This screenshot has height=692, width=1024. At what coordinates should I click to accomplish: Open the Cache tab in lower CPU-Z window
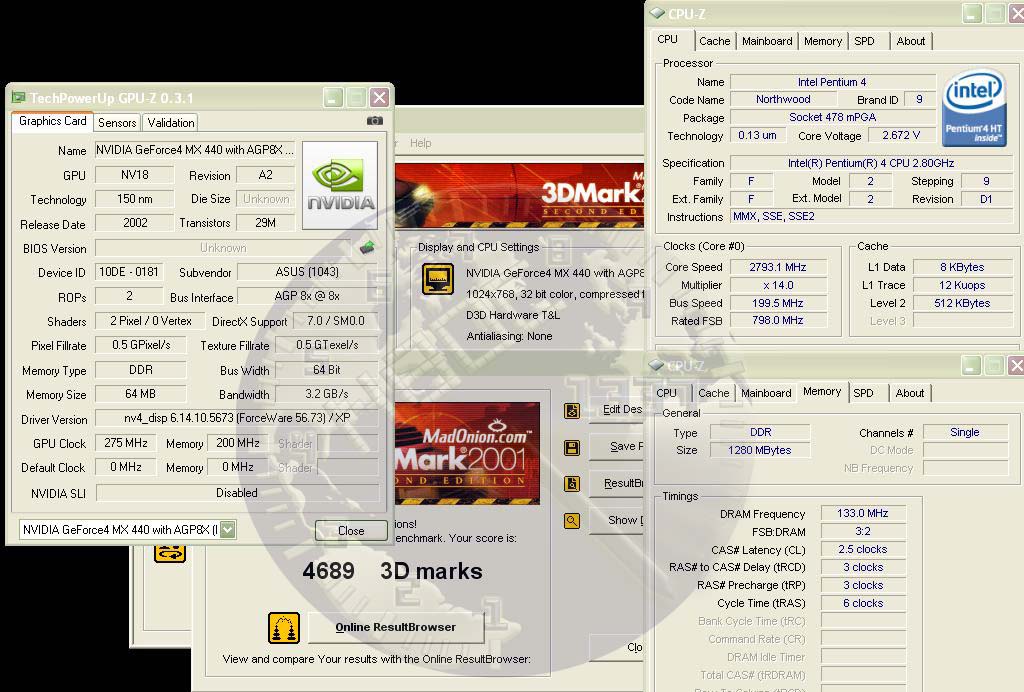click(x=713, y=393)
